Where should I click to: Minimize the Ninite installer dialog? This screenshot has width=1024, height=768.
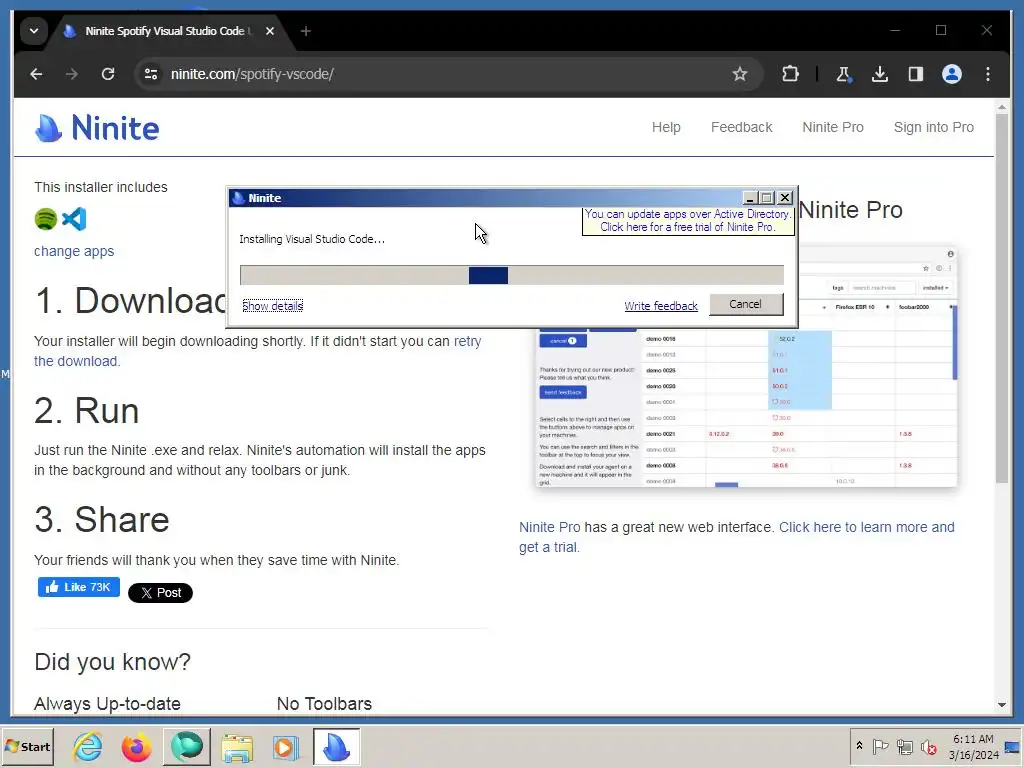[750, 198]
